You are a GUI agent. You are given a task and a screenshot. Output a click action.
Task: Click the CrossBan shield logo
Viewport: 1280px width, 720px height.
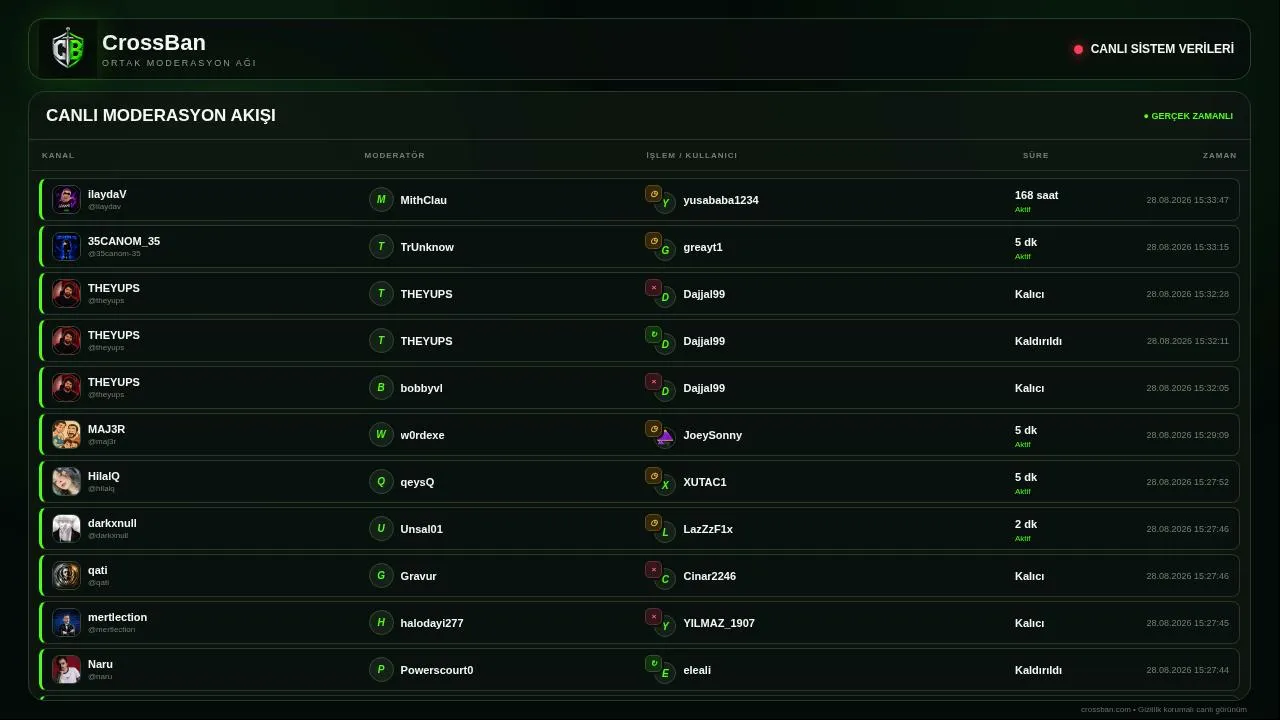[x=68, y=49]
